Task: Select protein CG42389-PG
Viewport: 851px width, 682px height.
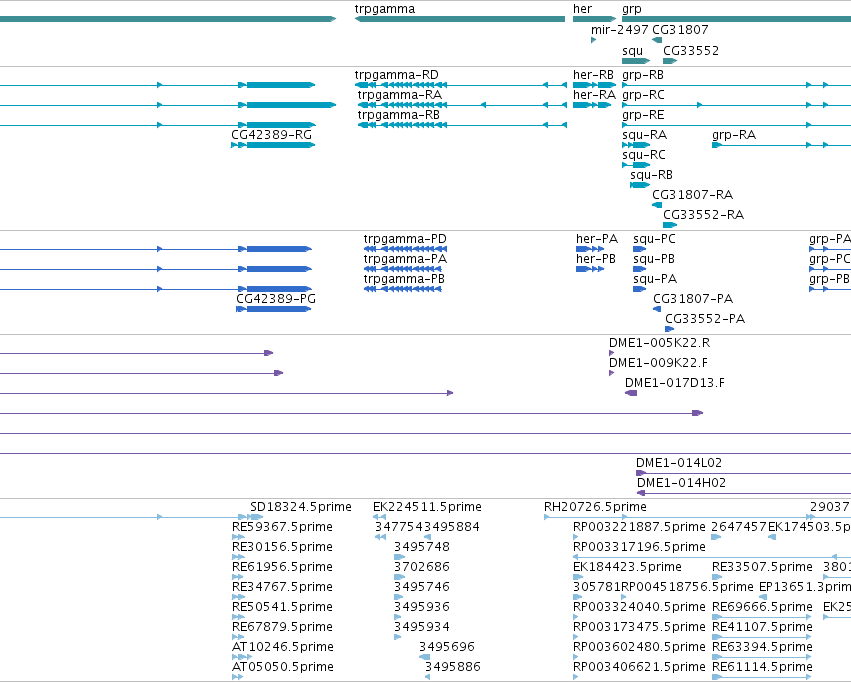Action: tap(276, 299)
